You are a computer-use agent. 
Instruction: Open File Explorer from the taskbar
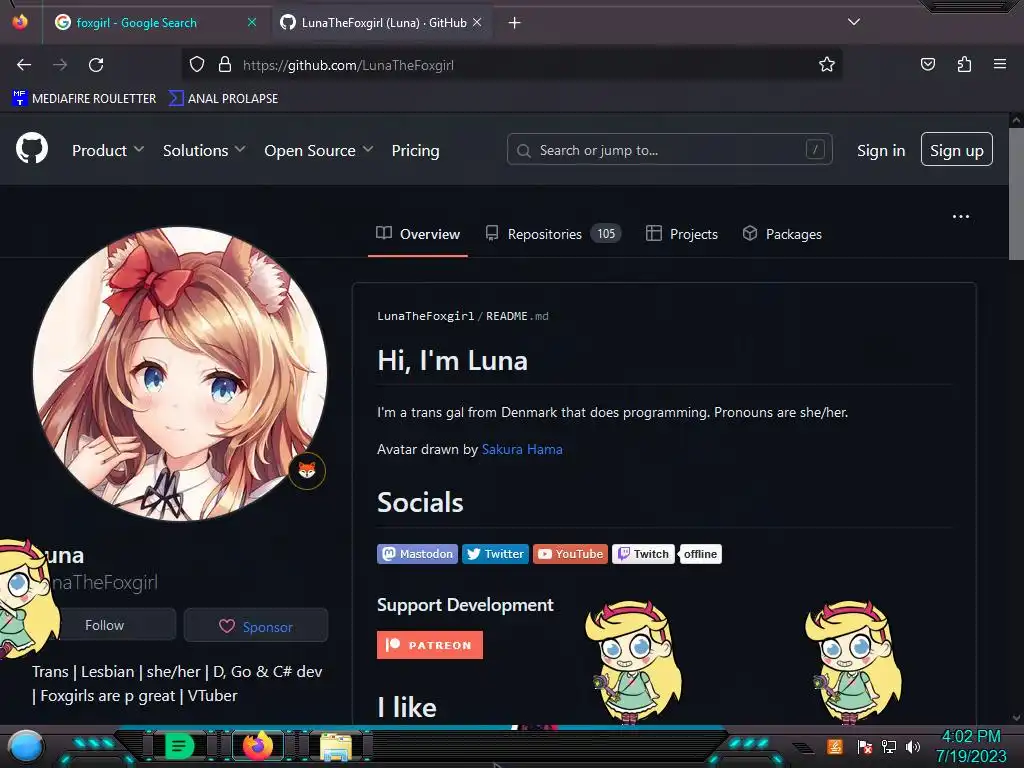(336, 747)
